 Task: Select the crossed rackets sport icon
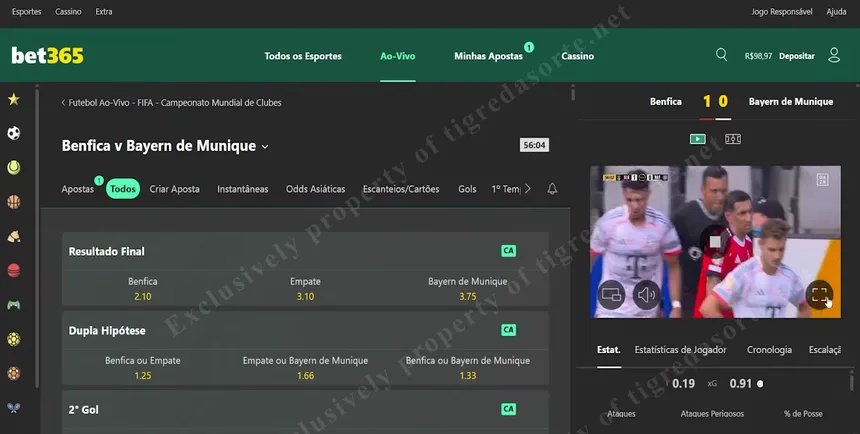pos(14,408)
